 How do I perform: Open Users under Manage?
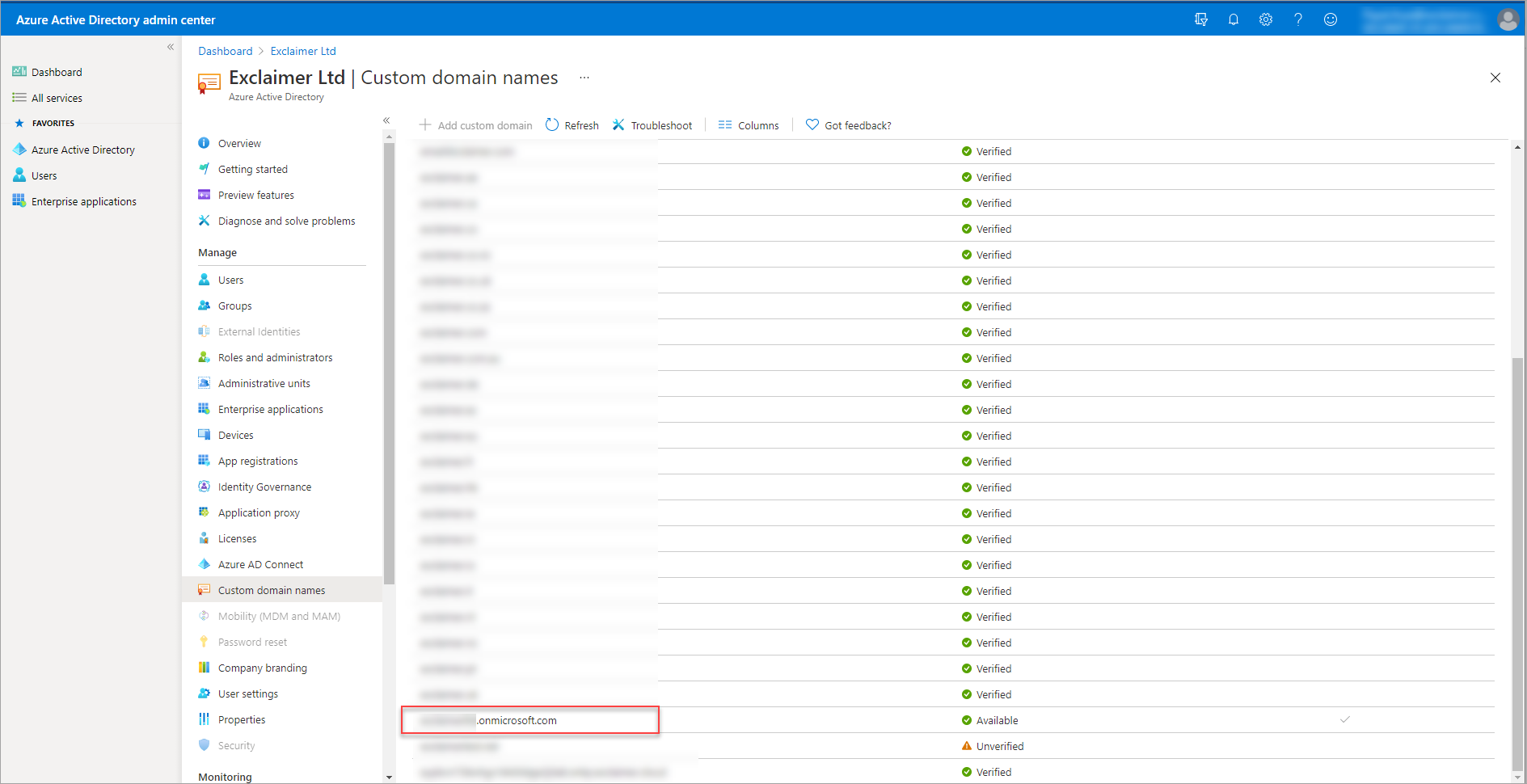(x=230, y=280)
